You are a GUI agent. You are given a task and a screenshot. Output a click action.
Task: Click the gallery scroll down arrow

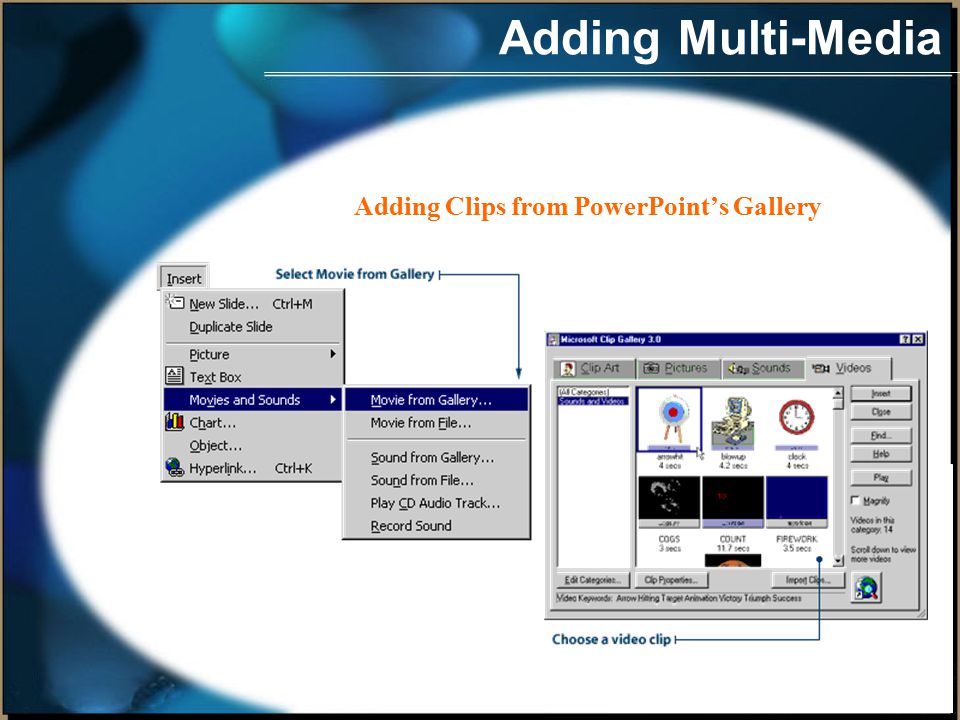point(838,560)
